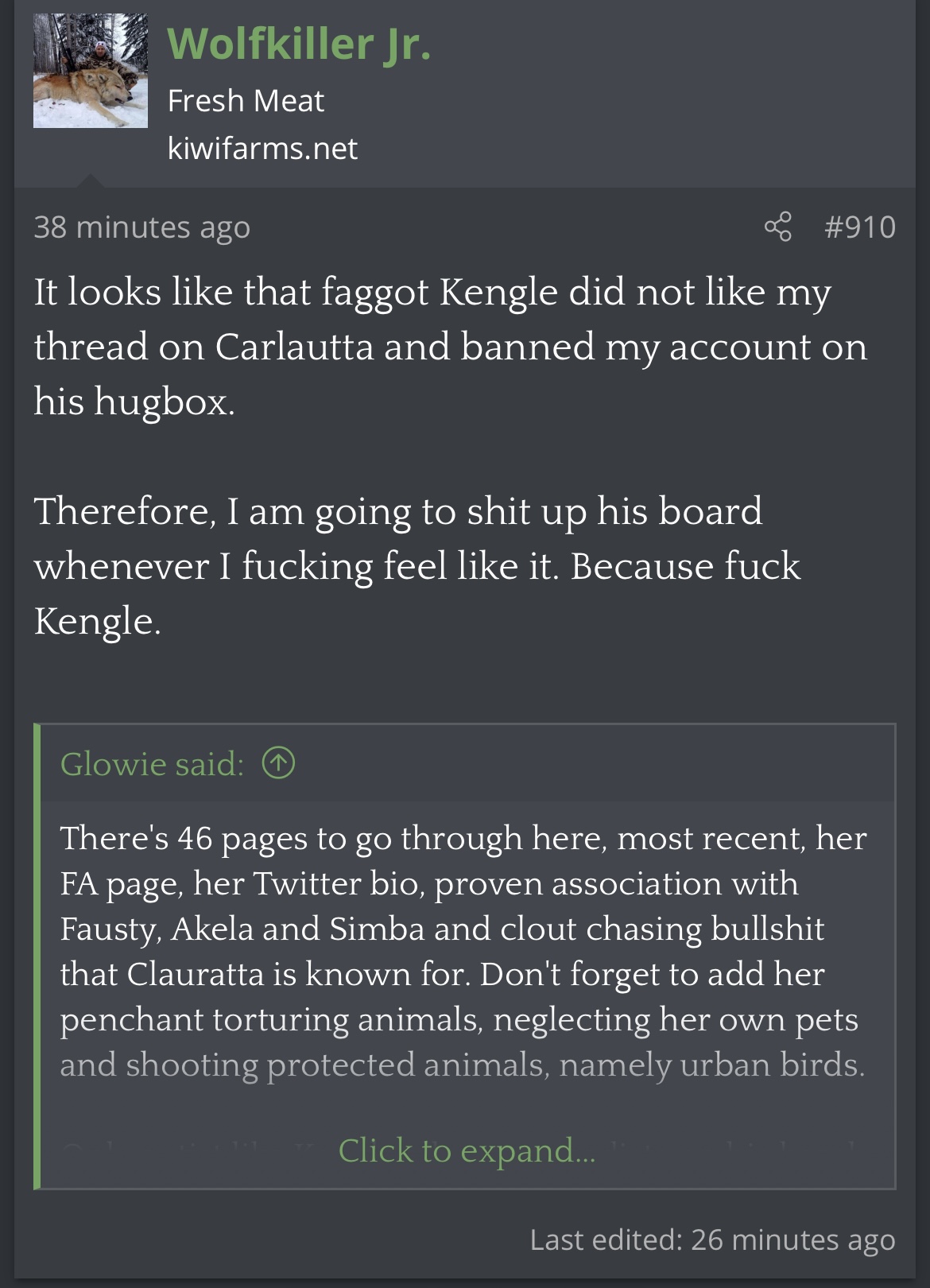Click the up-arrow icon after "Glowie said:"
Viewport: 930px width, 1288px height.
tap(278, 764)
